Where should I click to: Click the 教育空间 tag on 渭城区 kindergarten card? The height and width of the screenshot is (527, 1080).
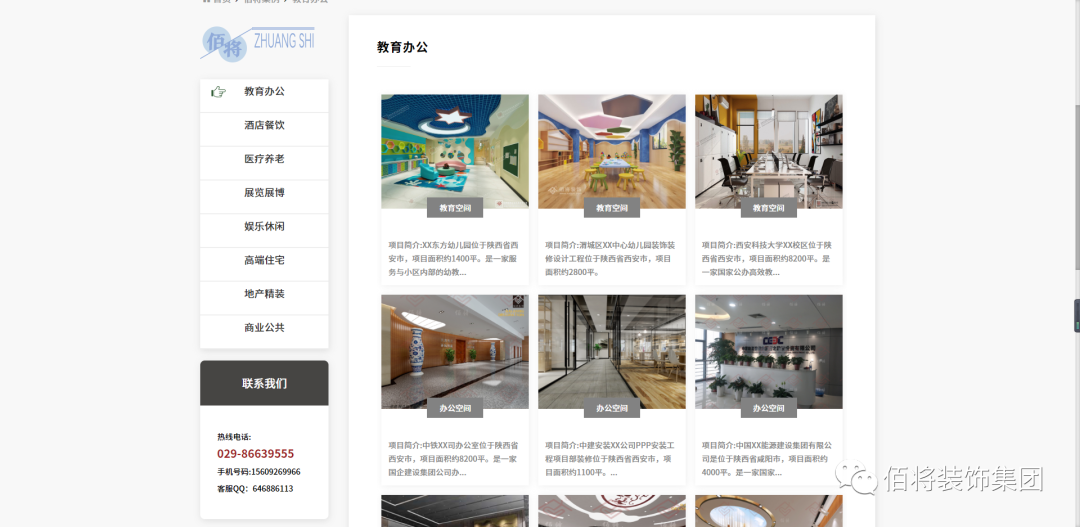(612, 208)
